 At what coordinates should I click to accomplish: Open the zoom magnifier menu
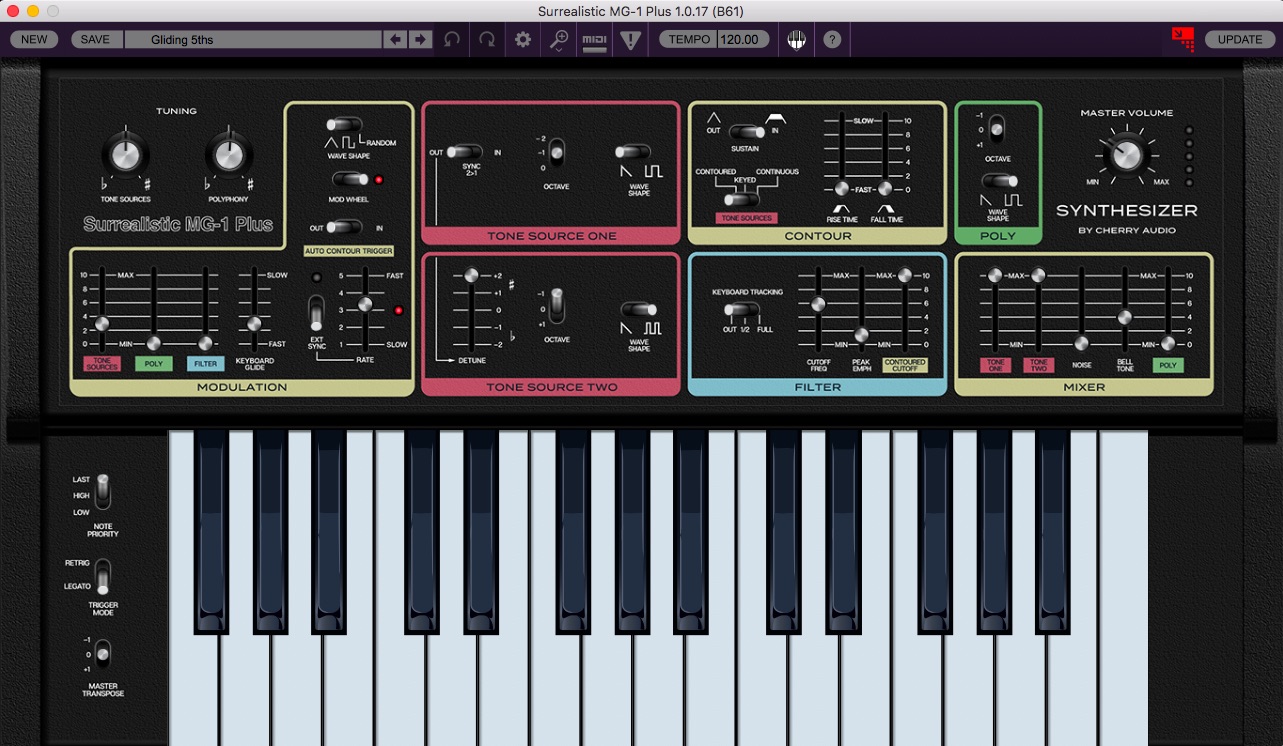point(559,40)
